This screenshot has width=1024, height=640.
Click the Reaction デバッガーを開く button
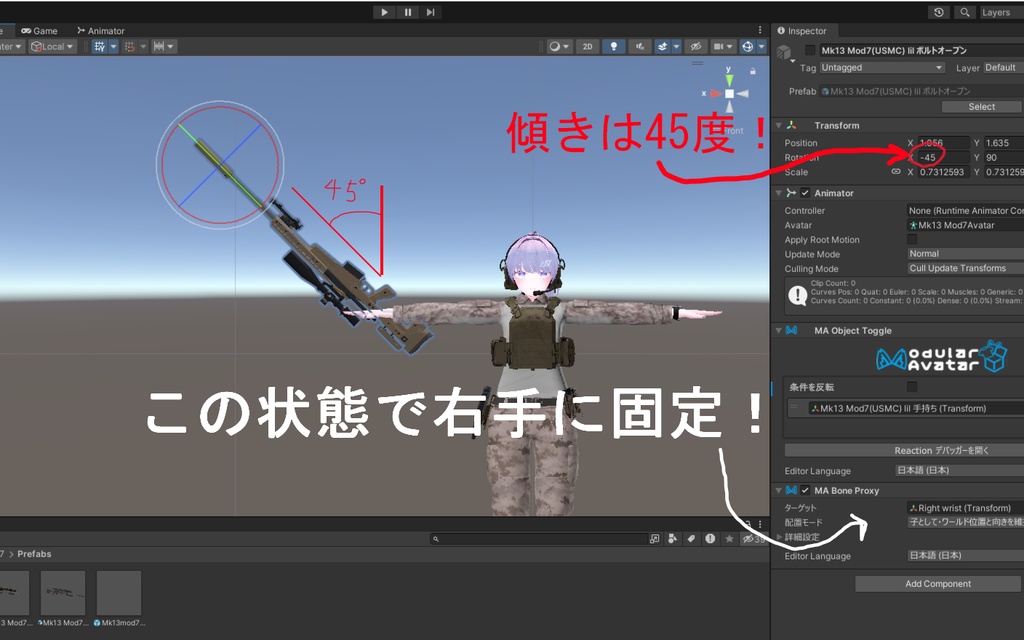(x=904, y=450)
